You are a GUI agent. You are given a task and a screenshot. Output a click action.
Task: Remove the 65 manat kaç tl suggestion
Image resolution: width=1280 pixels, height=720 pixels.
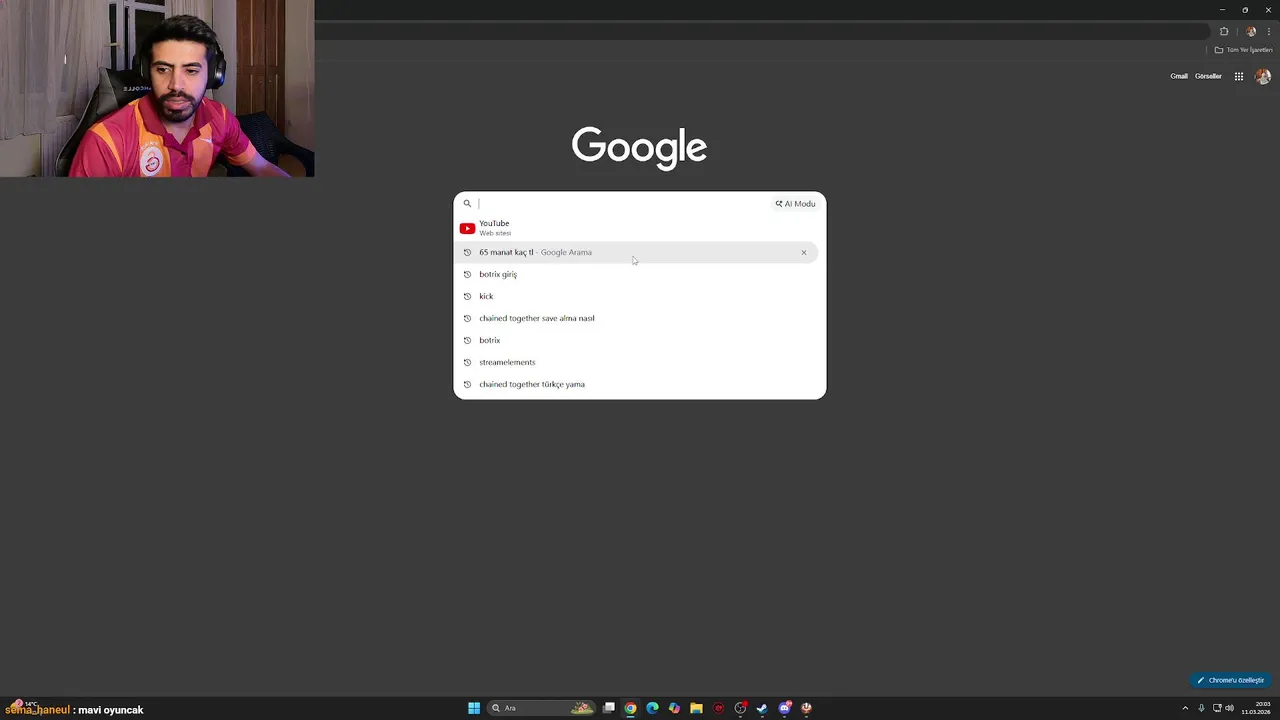point(803,252)
